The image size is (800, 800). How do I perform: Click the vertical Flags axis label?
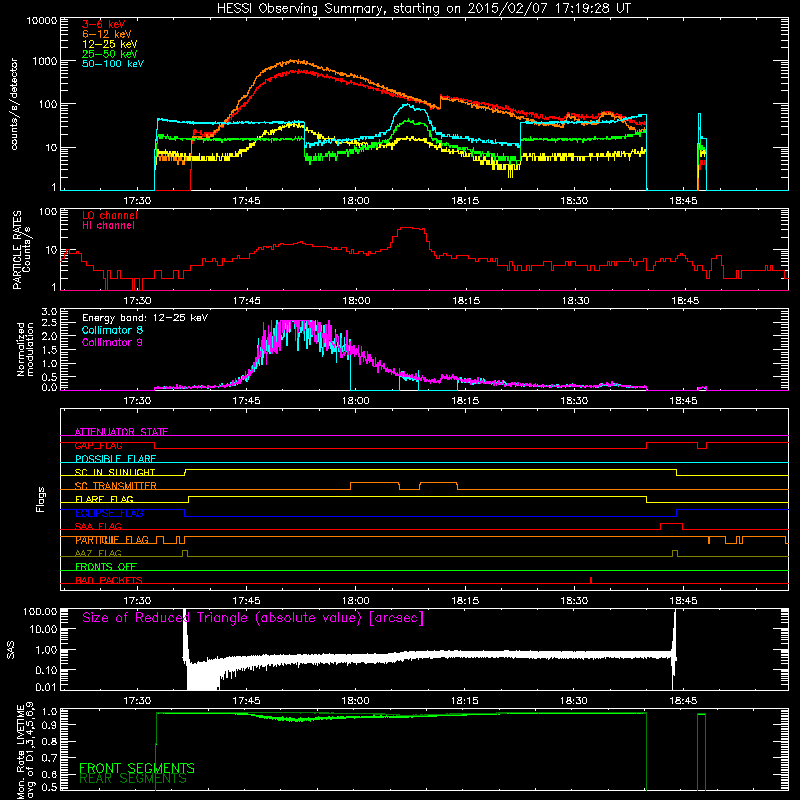(x=41, y=499)
